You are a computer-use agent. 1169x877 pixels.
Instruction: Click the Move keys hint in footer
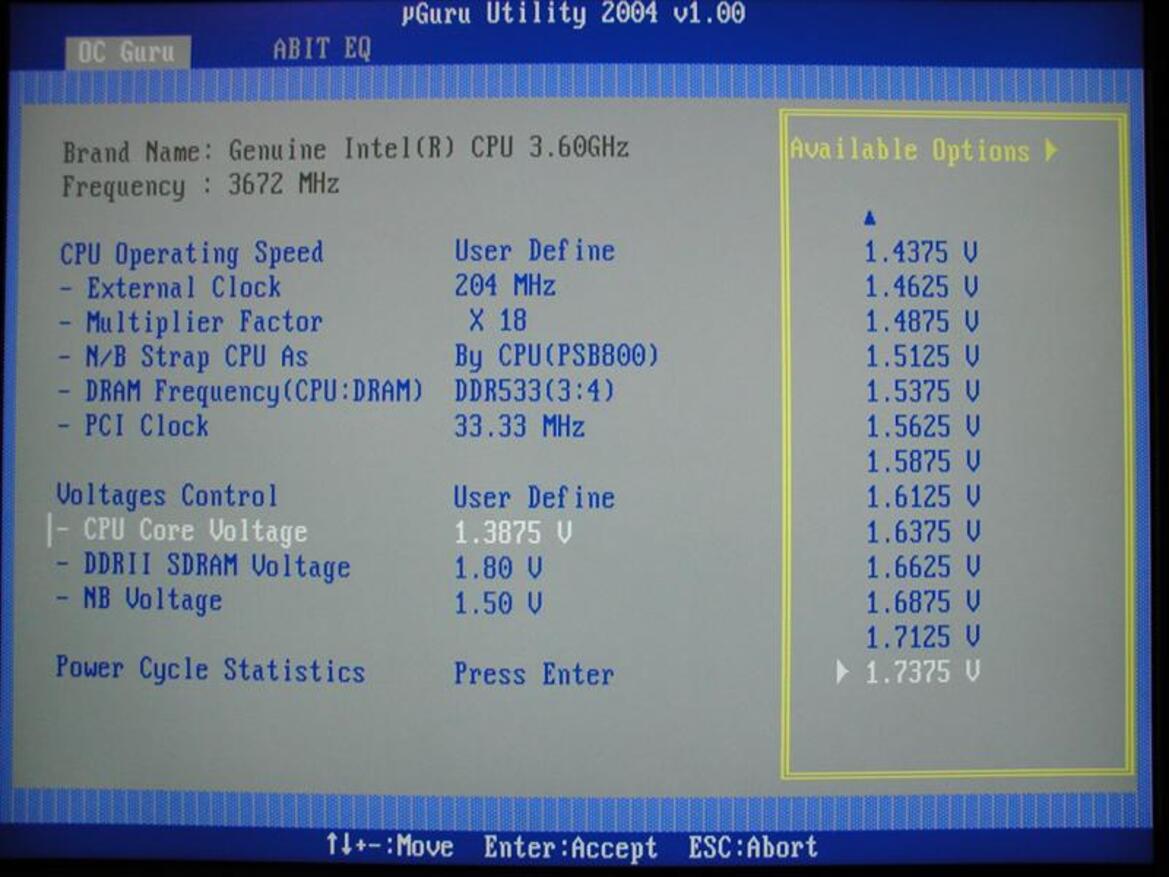click(389, 846)
